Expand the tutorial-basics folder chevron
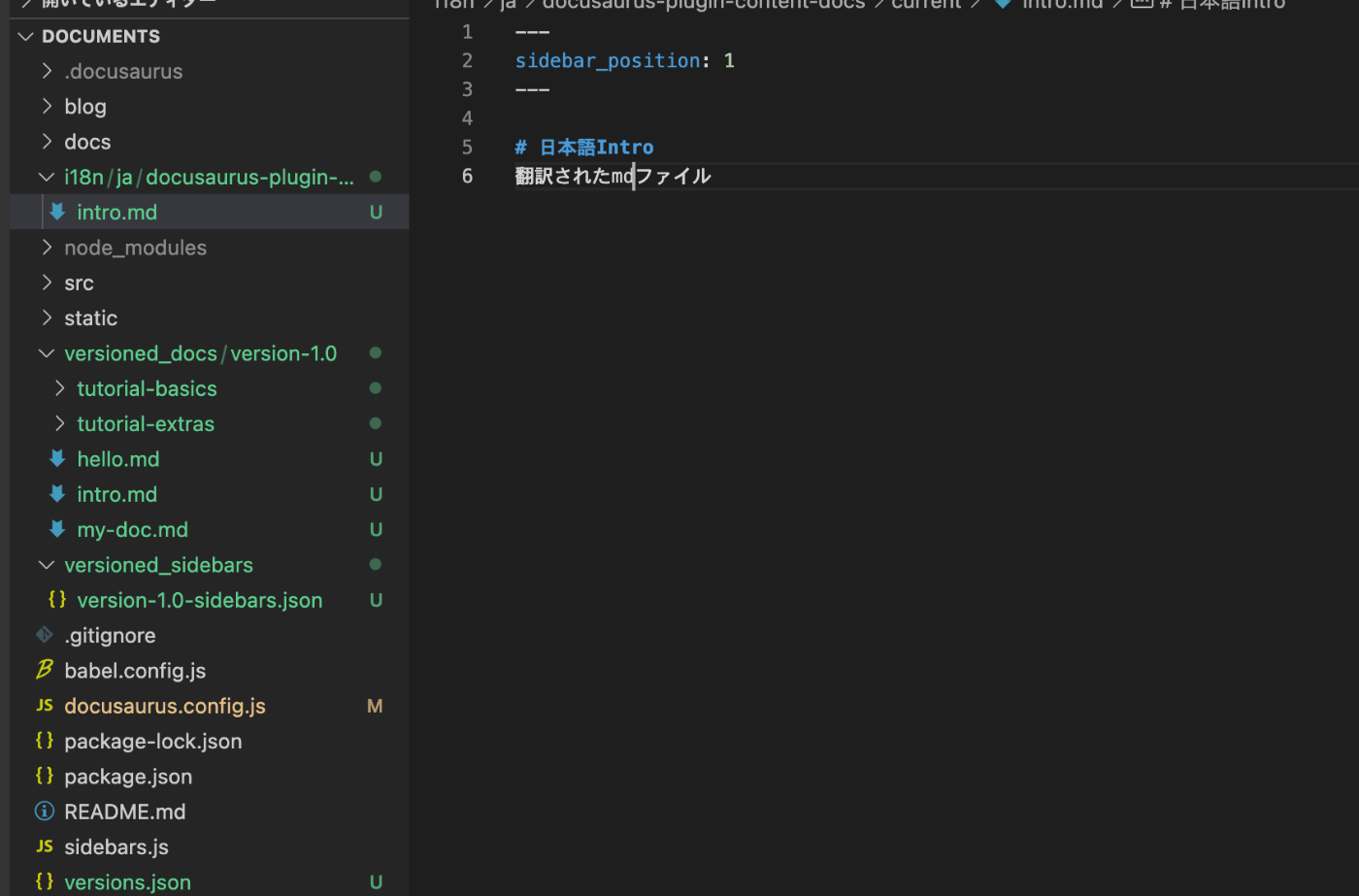 [x=59, y=388]
